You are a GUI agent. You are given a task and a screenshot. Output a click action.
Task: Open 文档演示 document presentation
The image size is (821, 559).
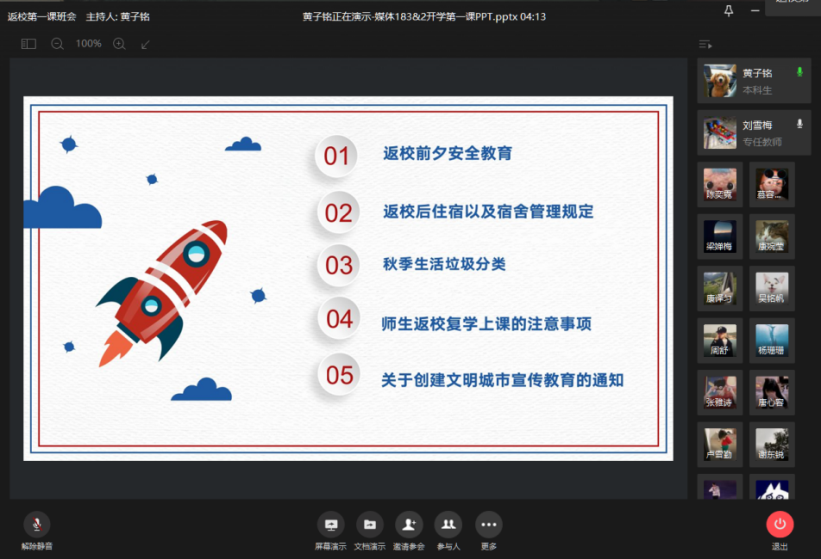tap(369, 525)
